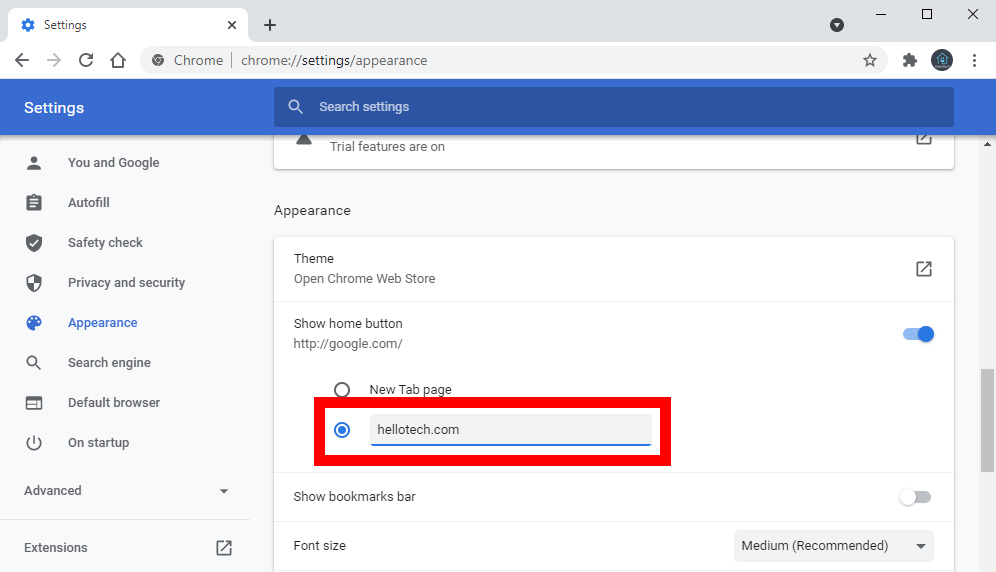
Task: Open Autofill settings section
Action: click(89, 203)
